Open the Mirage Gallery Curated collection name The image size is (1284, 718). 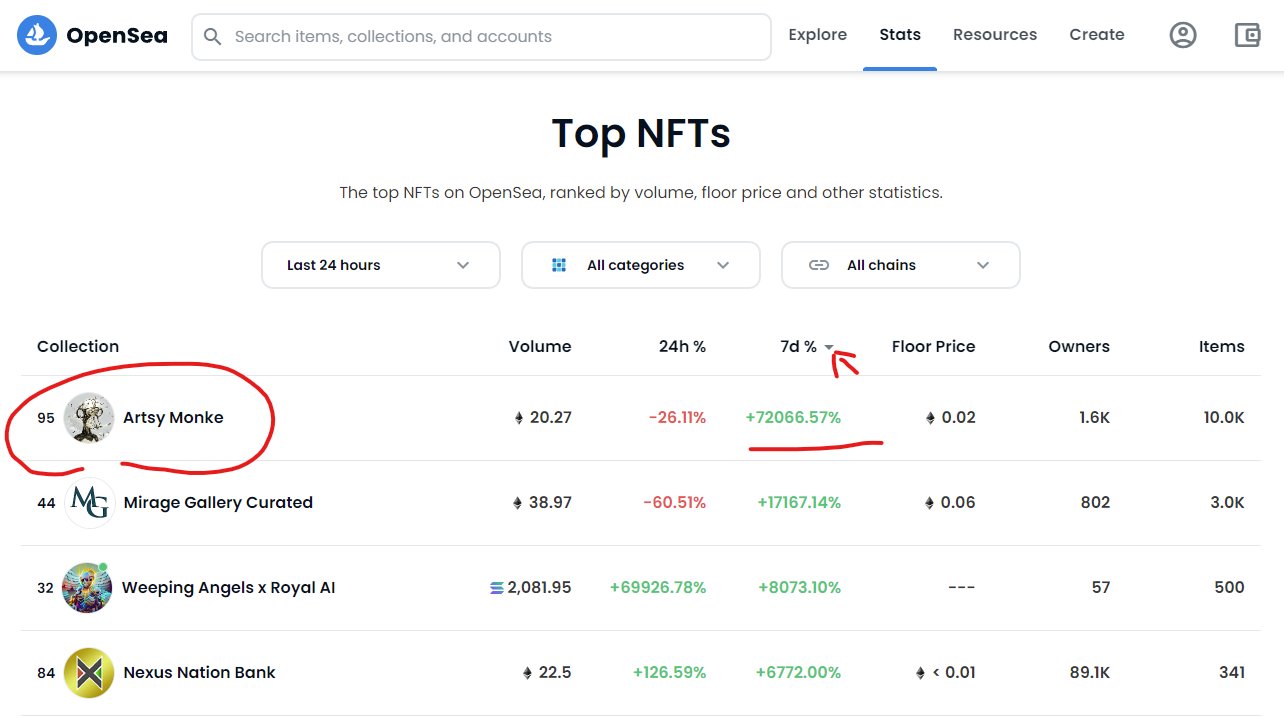pos(218,503)
